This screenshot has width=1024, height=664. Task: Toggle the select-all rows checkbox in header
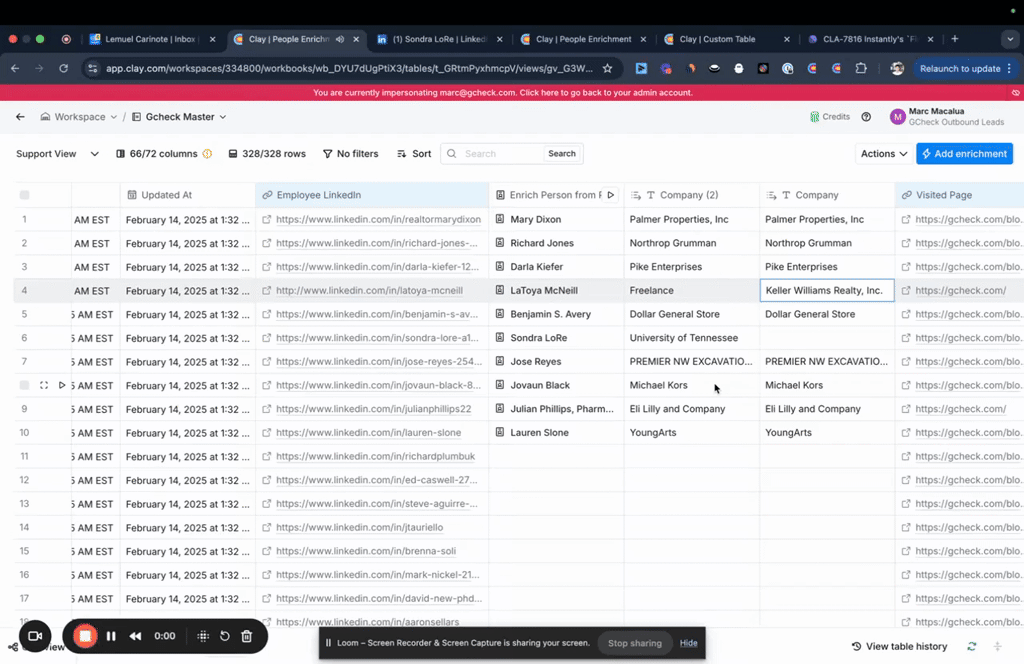25,195
